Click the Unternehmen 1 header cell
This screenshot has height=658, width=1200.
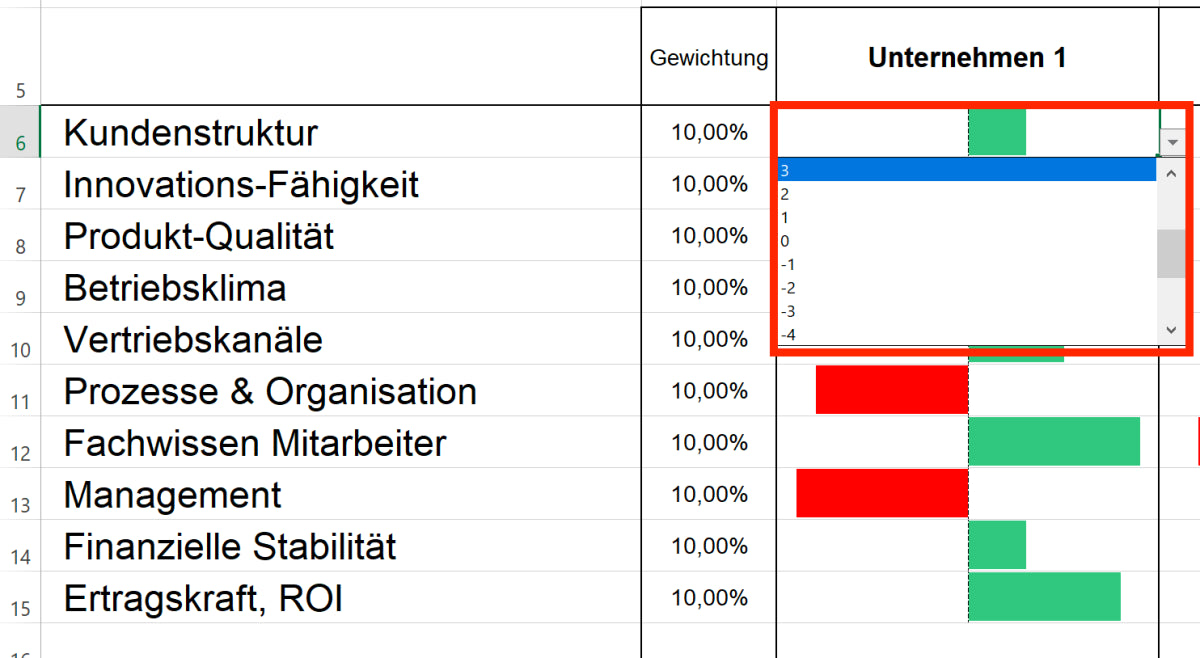click(x=967, y=57)
